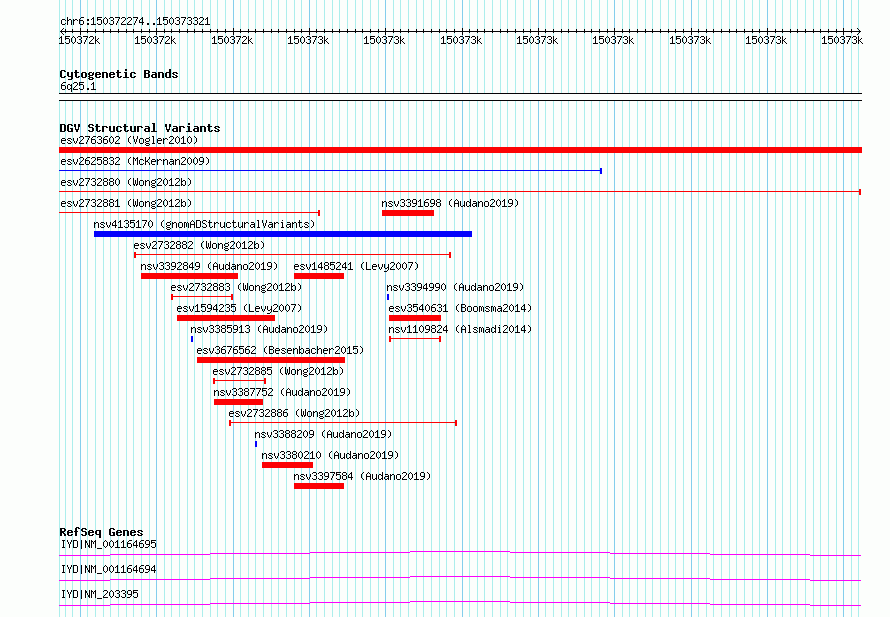Click the red interval line under esv2732886
The image size is (890, 617).
click(343, 423)
